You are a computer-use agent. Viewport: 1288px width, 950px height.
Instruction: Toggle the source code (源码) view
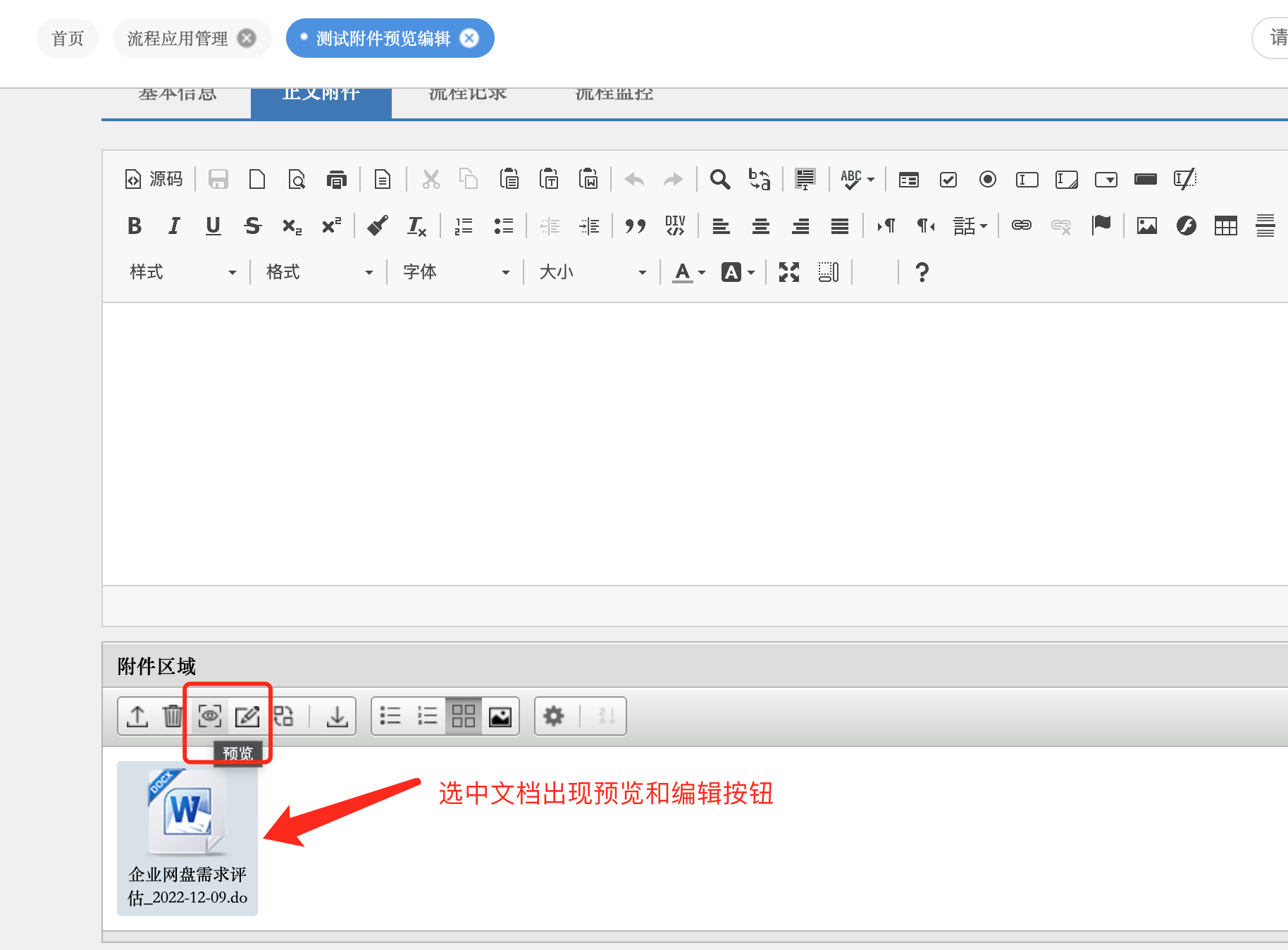154,179
